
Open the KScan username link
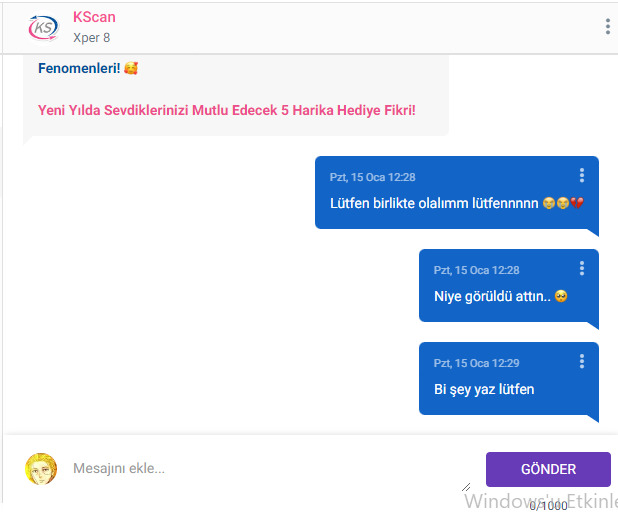[94, 17]
